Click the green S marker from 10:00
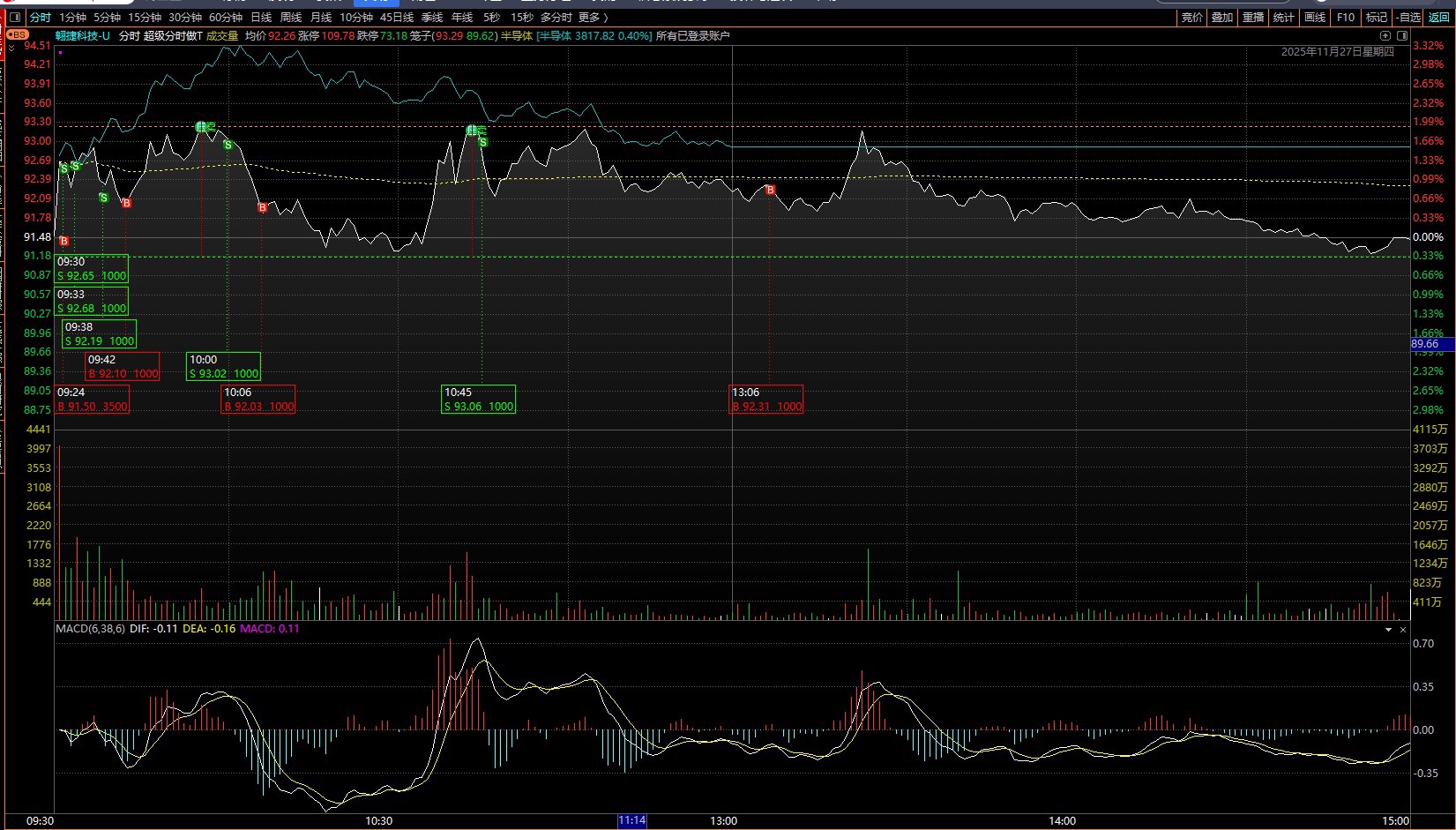This screenshot has height=830, width=1456. tap(228, 145)
